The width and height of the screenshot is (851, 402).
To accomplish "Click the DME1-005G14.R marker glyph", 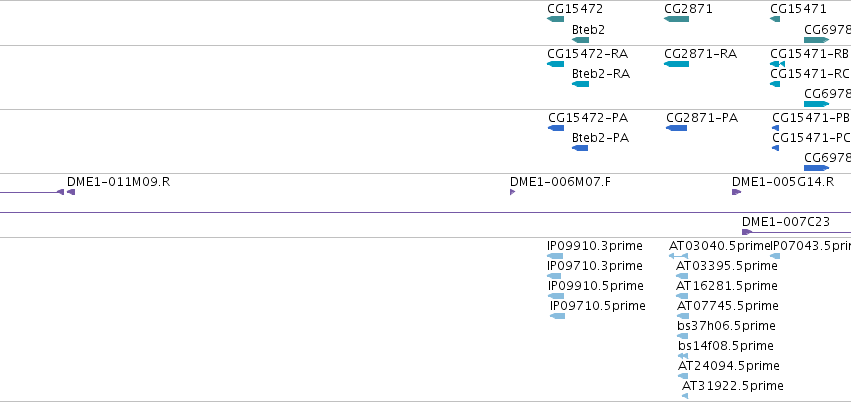I will click(x=736, y=192).
